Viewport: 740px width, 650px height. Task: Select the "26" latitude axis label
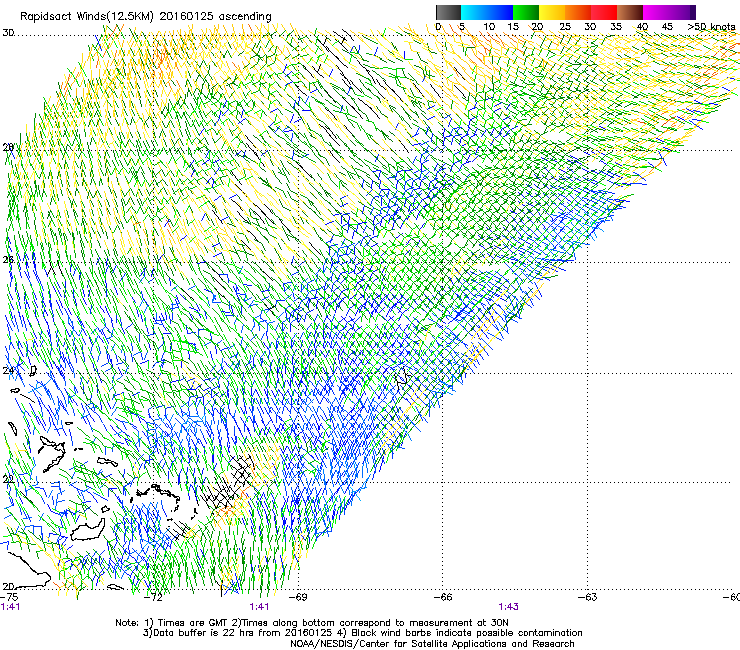[8, 260]
